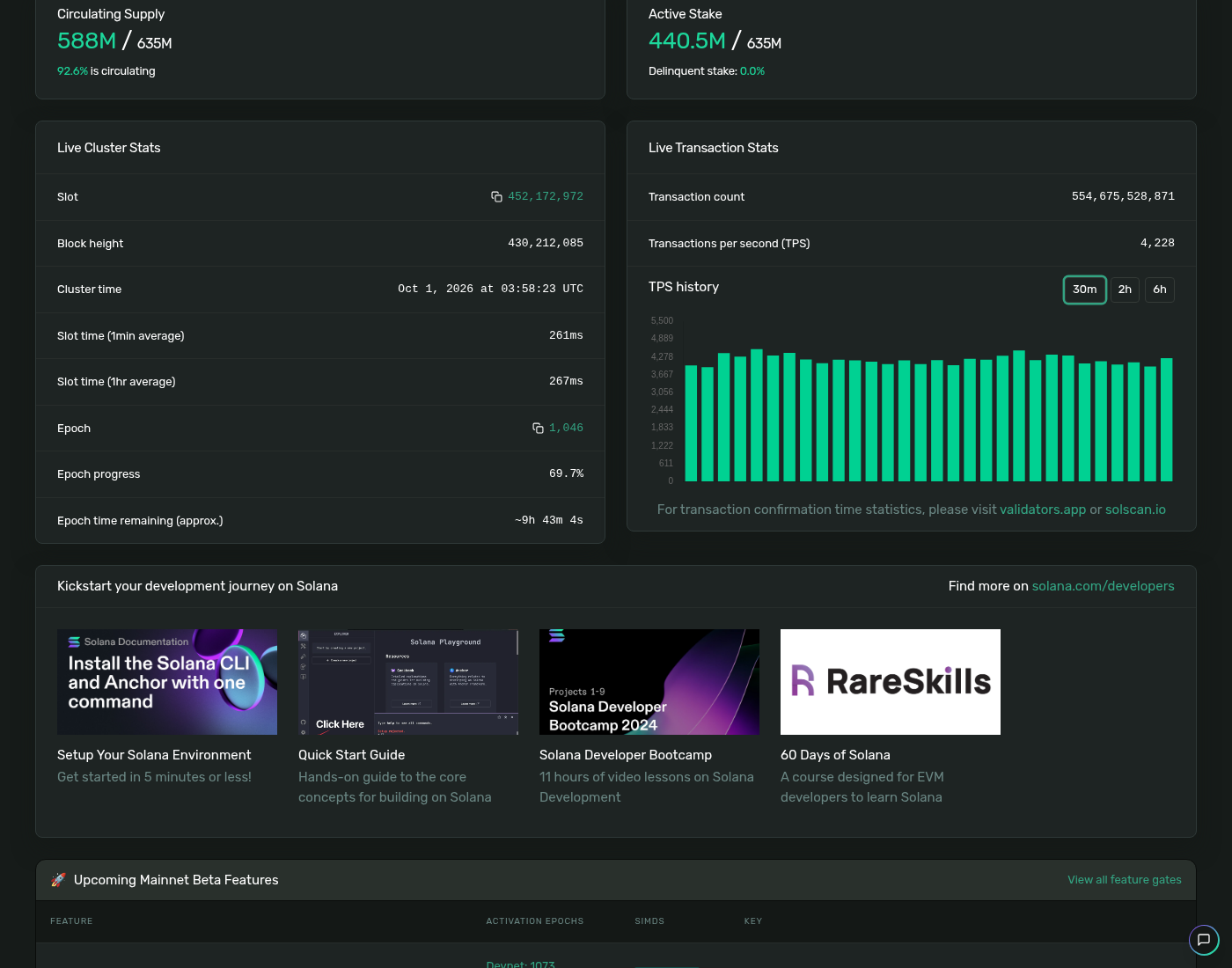Open the Solana Developer Bootcamp 2024 thumbnail

(x=649, y=682)
